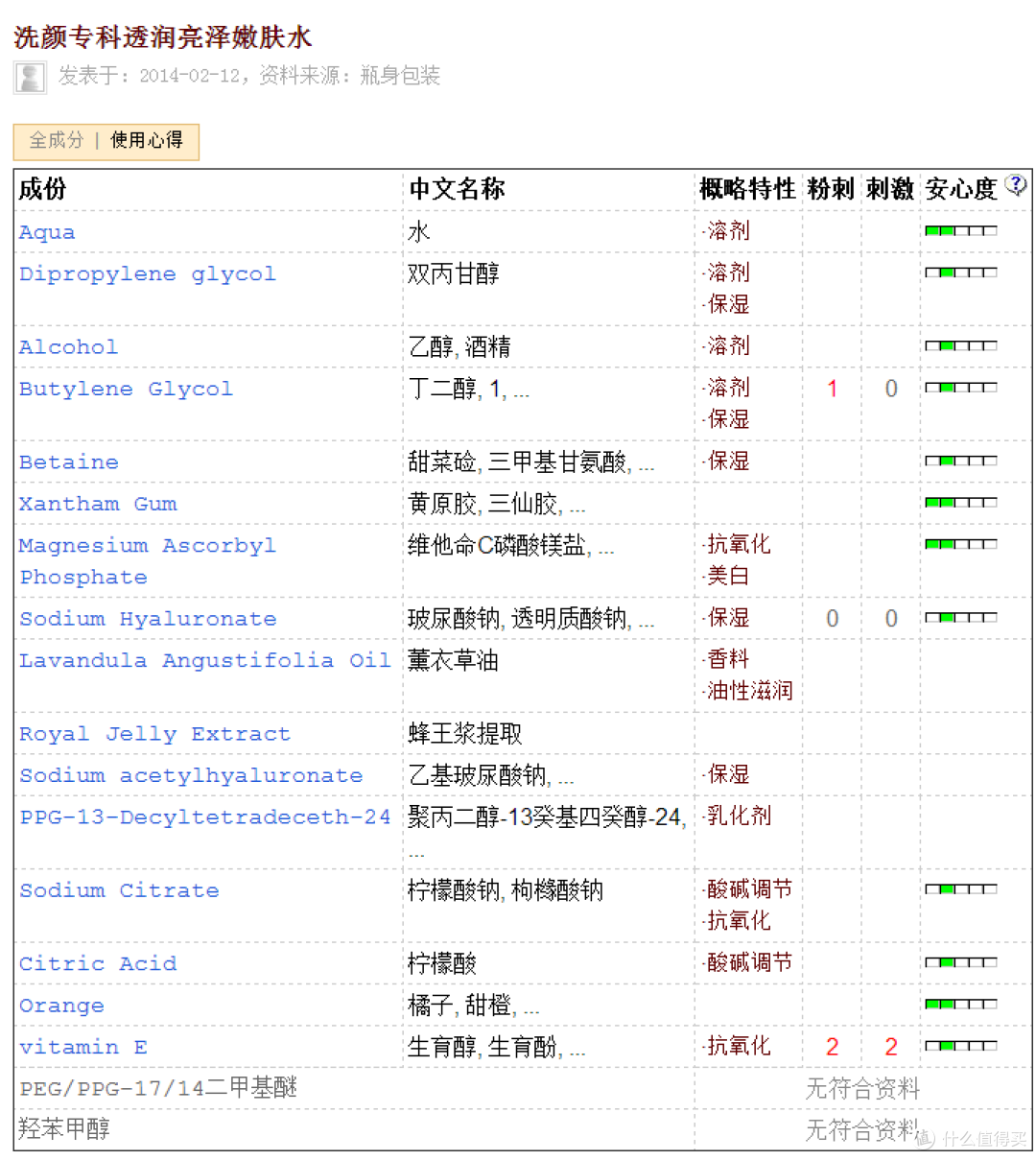Viewport: 1036px width, 1160px height.
Task: Click the 粉刺 column header
Action: [x=831, y=189]
